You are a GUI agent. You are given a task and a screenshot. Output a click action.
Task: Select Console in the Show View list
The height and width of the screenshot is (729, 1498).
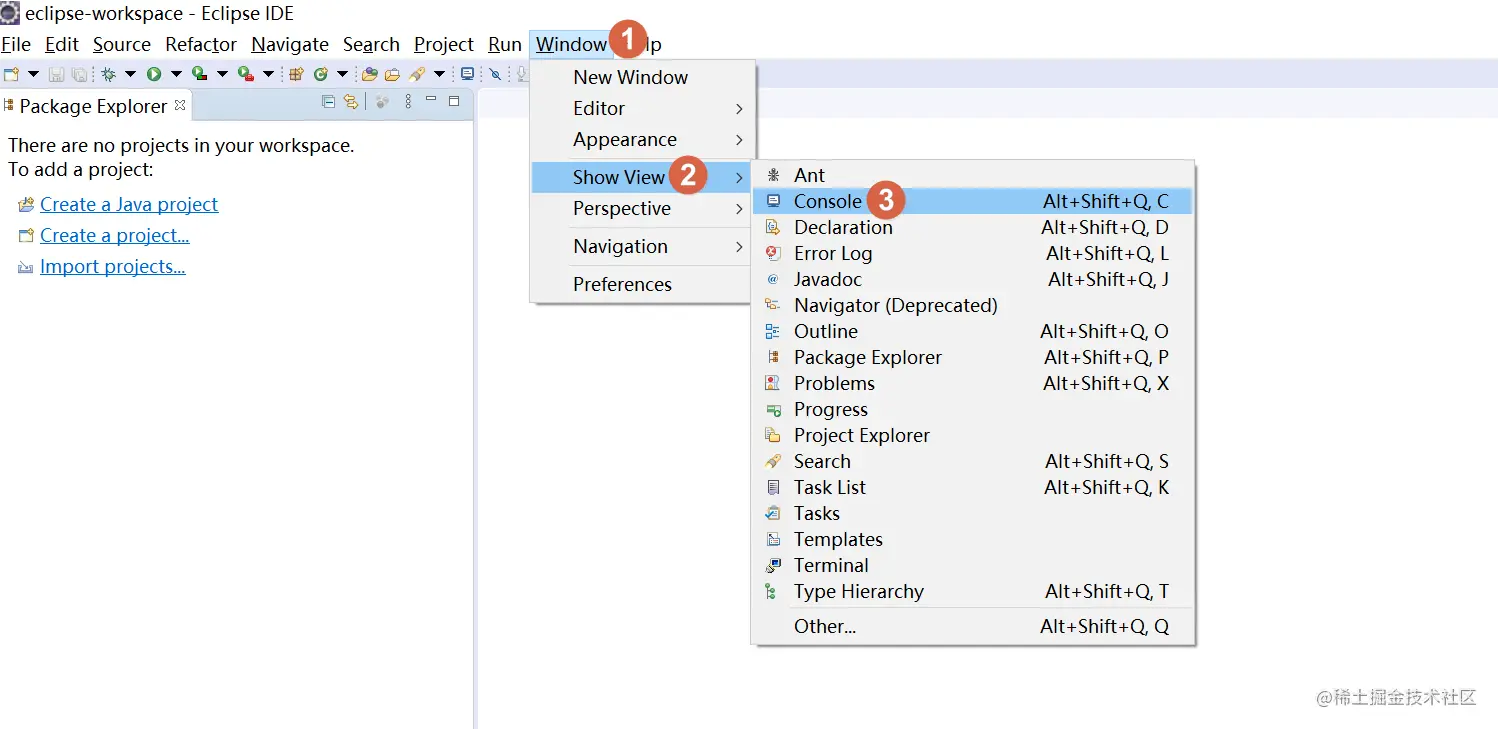(x=973, y=201)
